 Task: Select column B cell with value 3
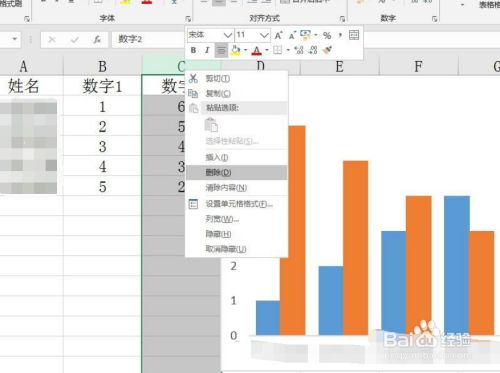click(x=102, y=146)
